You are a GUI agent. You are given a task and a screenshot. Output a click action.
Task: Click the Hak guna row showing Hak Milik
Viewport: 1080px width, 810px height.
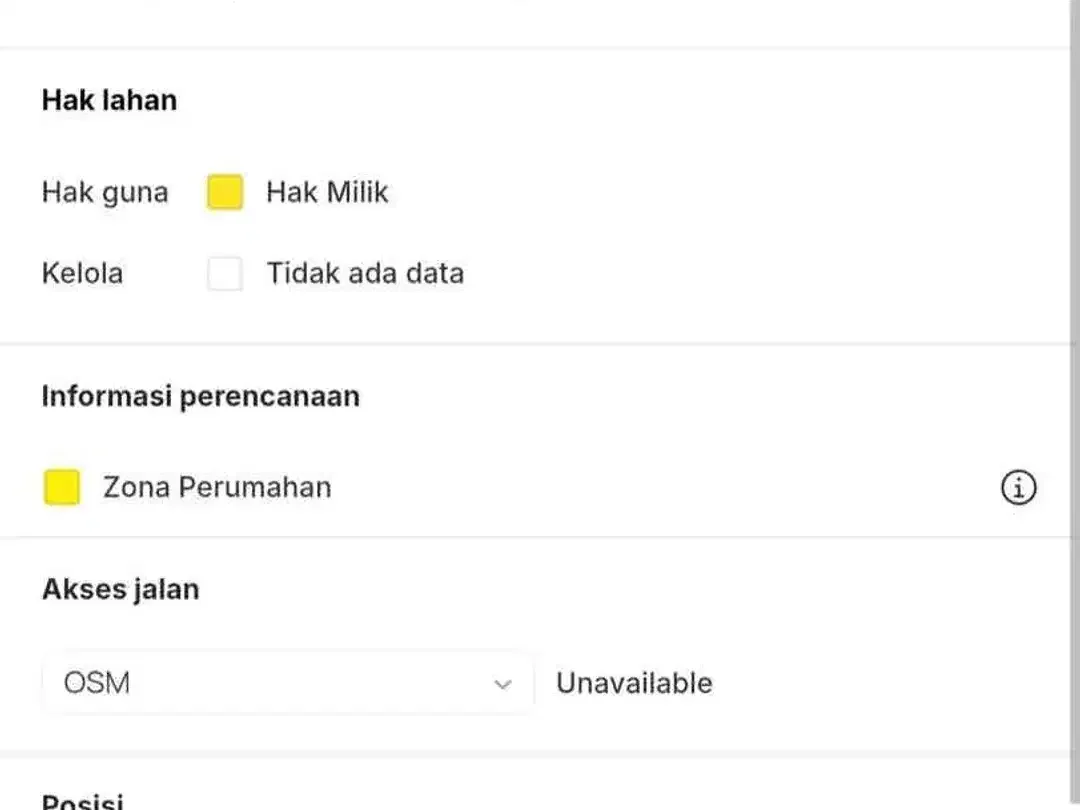tap(215, 192)
